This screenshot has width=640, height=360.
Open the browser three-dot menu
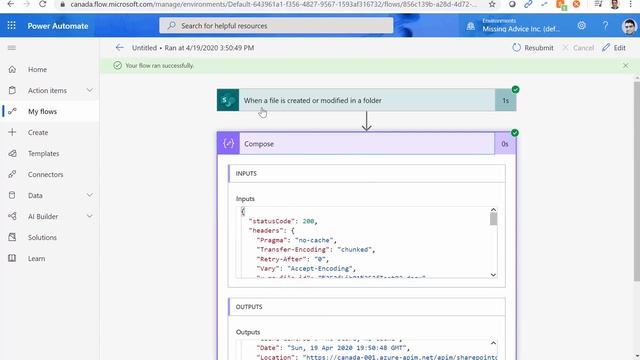point(631,4)
